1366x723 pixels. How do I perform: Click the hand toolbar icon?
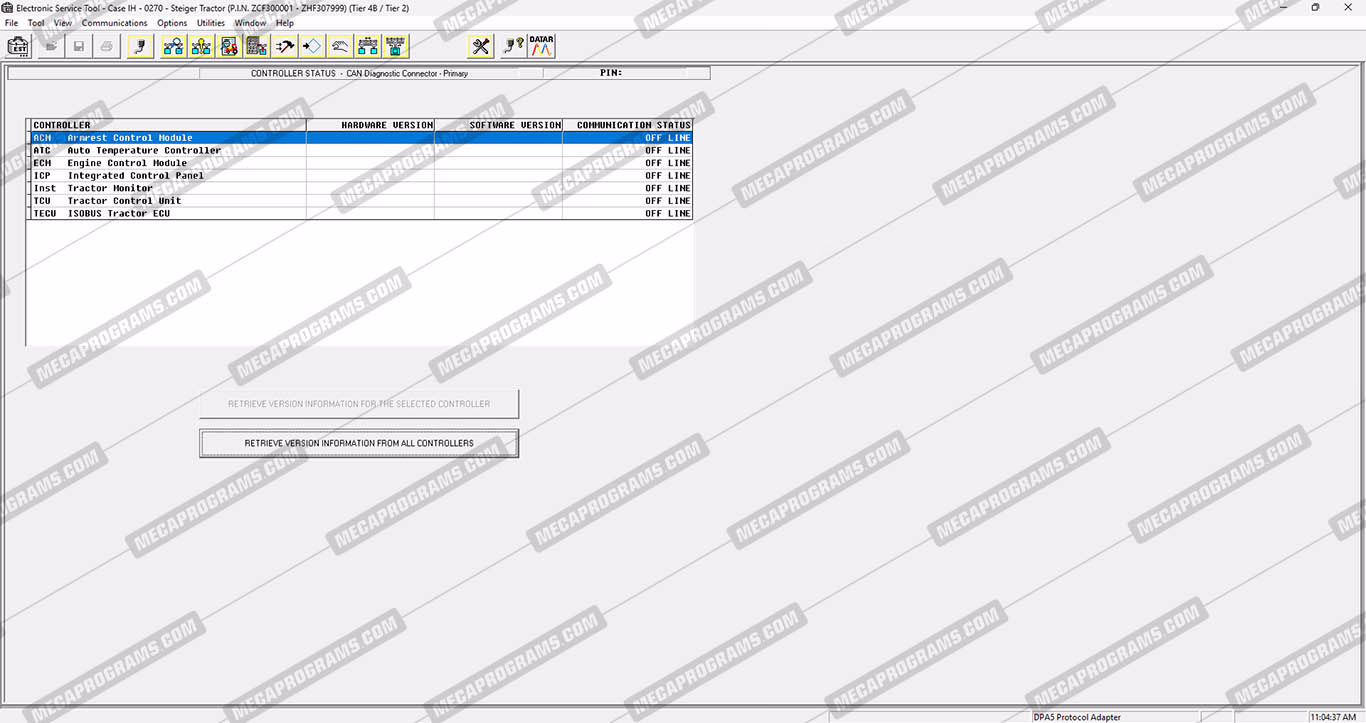coord(341,46)
